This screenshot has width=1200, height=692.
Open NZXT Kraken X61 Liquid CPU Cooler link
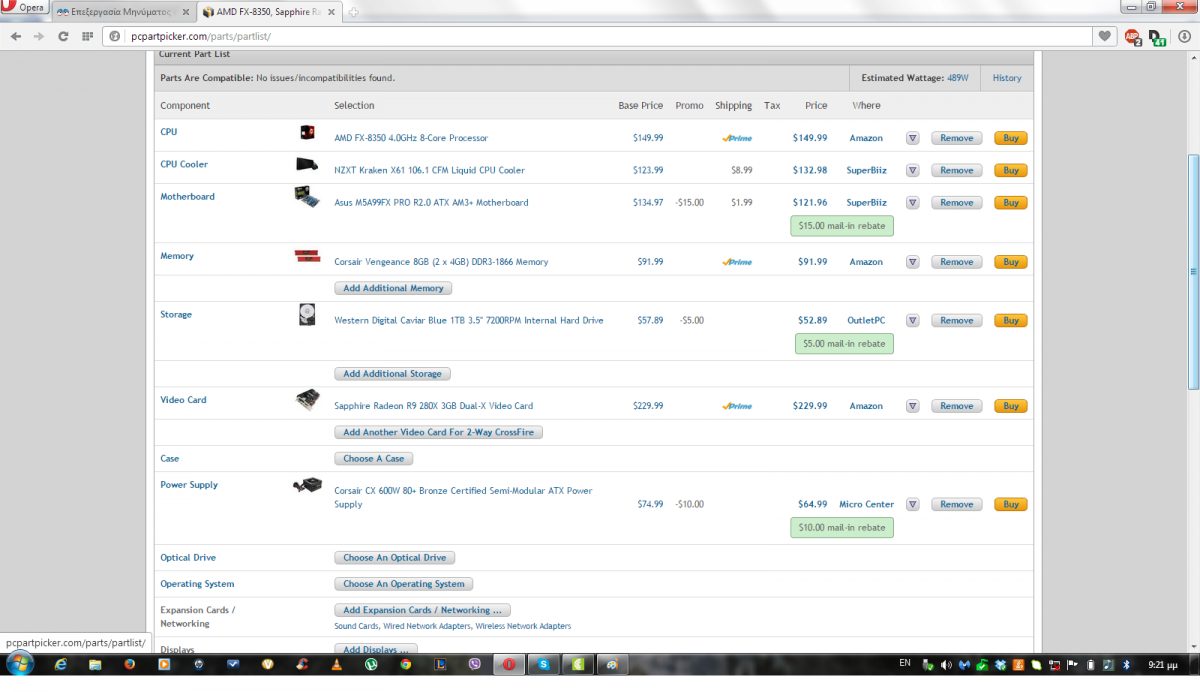tap(429, 170)
